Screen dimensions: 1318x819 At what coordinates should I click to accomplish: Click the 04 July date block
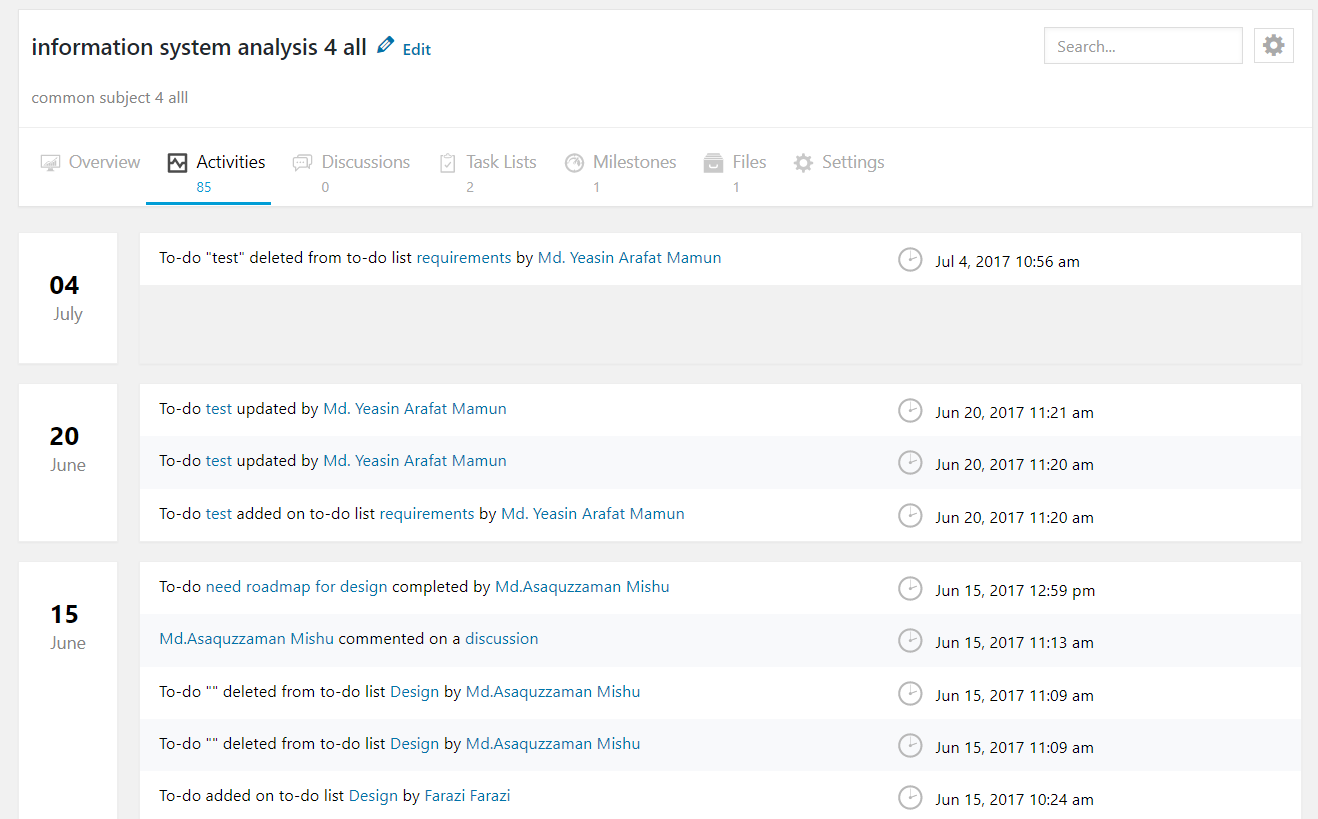tap(68, 298)
